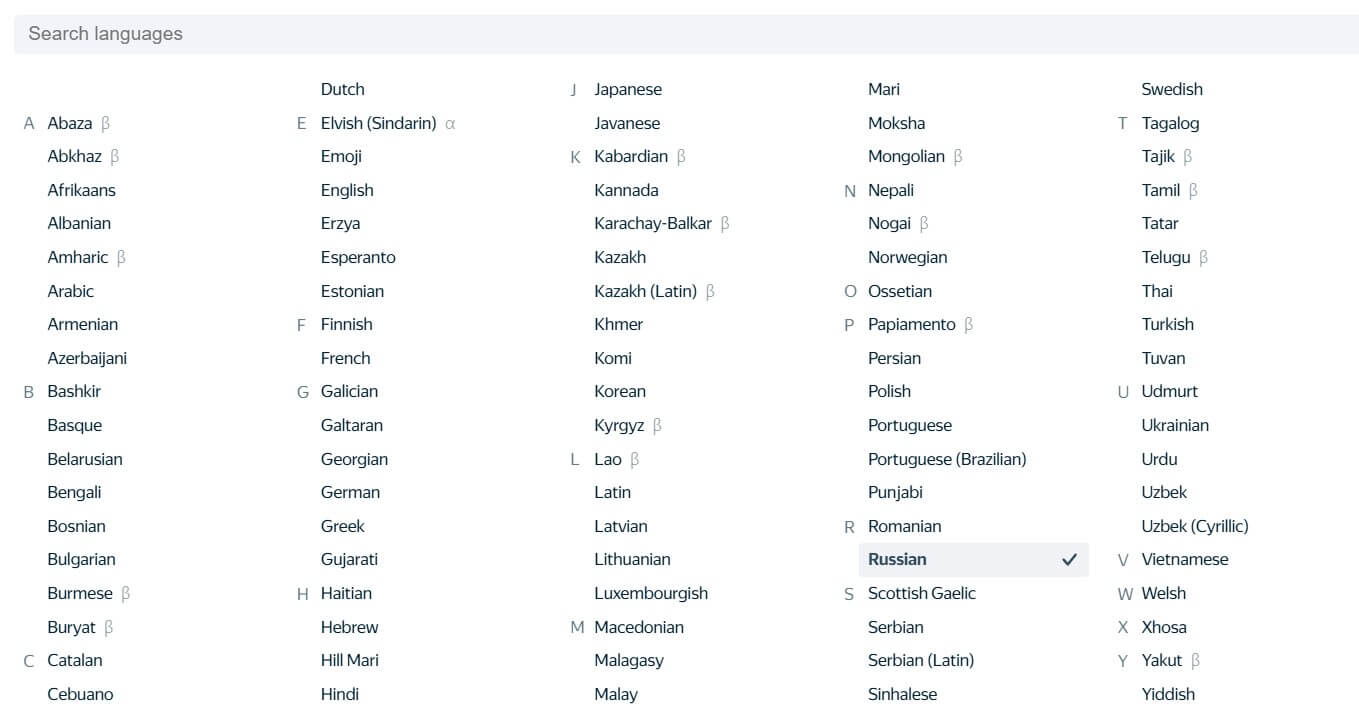The width and height of the screenshot is (1359, 715).
Task: Select Serbian (Latin) language
Action: (920, 660)
